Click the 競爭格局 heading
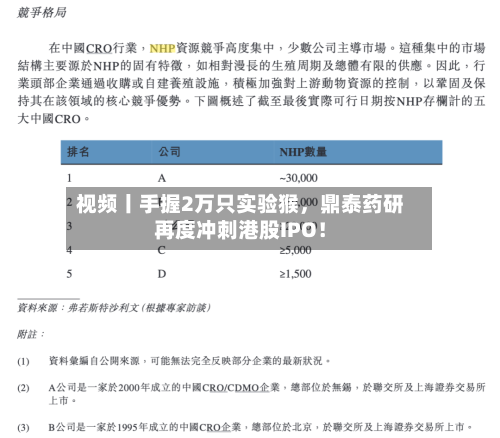Screen dimensions: 500x438 point(42,12)
